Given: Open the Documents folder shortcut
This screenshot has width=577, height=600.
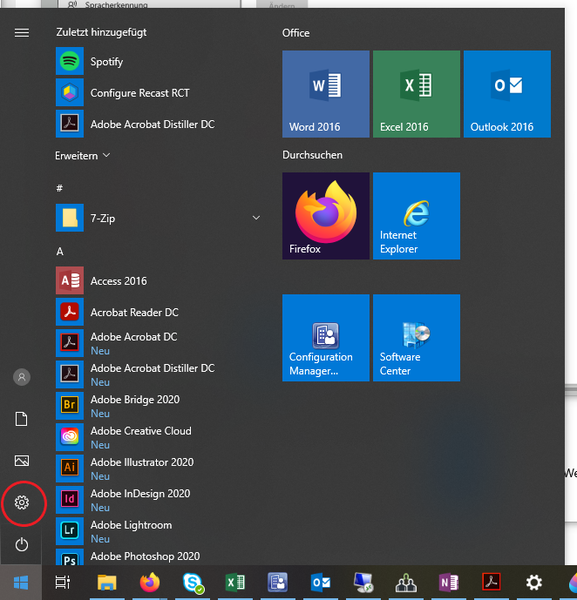Looking at the screenshot, I should tap(21, 419).
